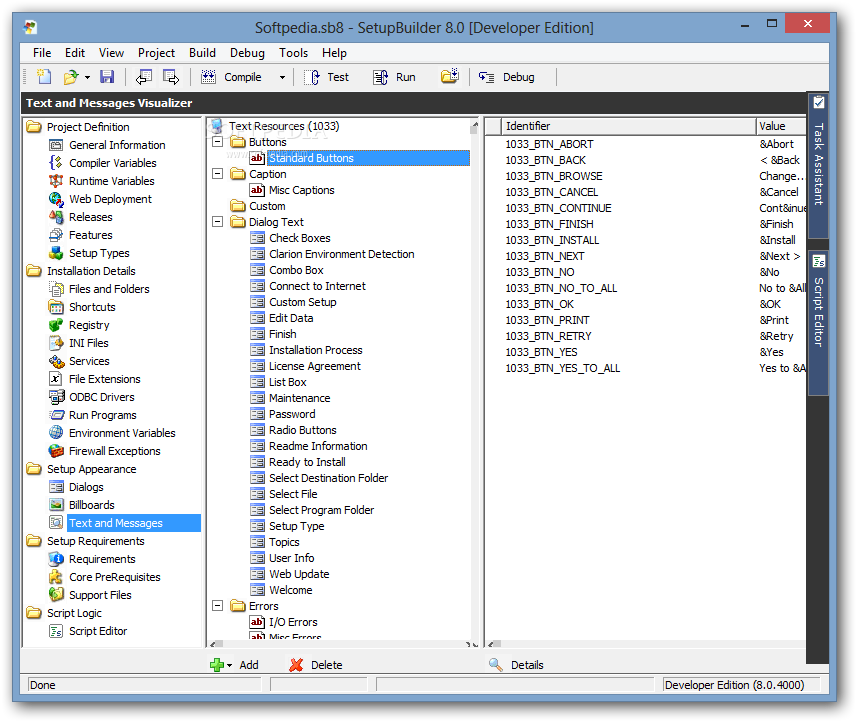
Task: Open Dialogs in Setup Appearance
Action: (x=86, y=487)
